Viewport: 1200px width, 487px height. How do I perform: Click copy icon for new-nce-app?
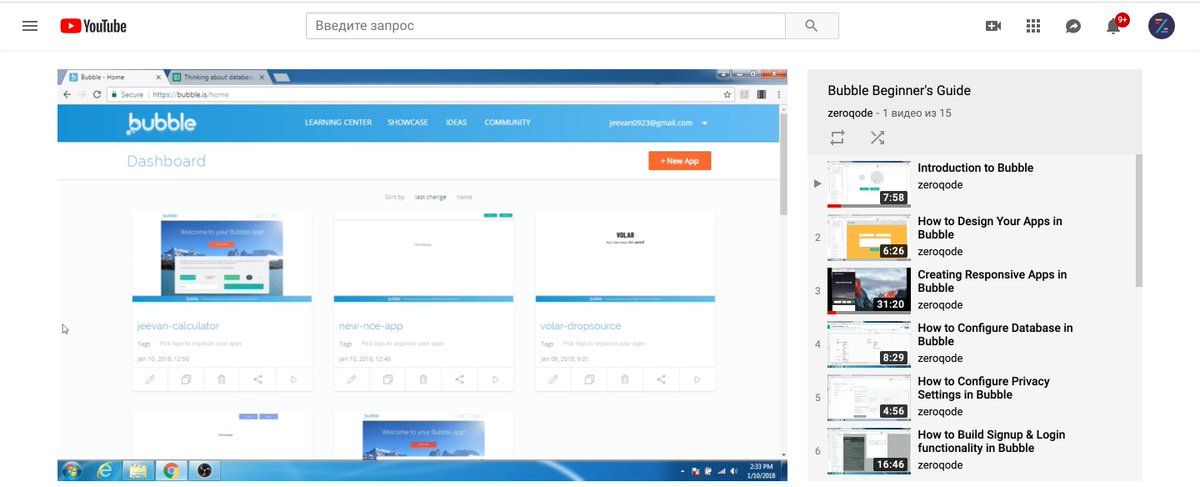point(387,380)
